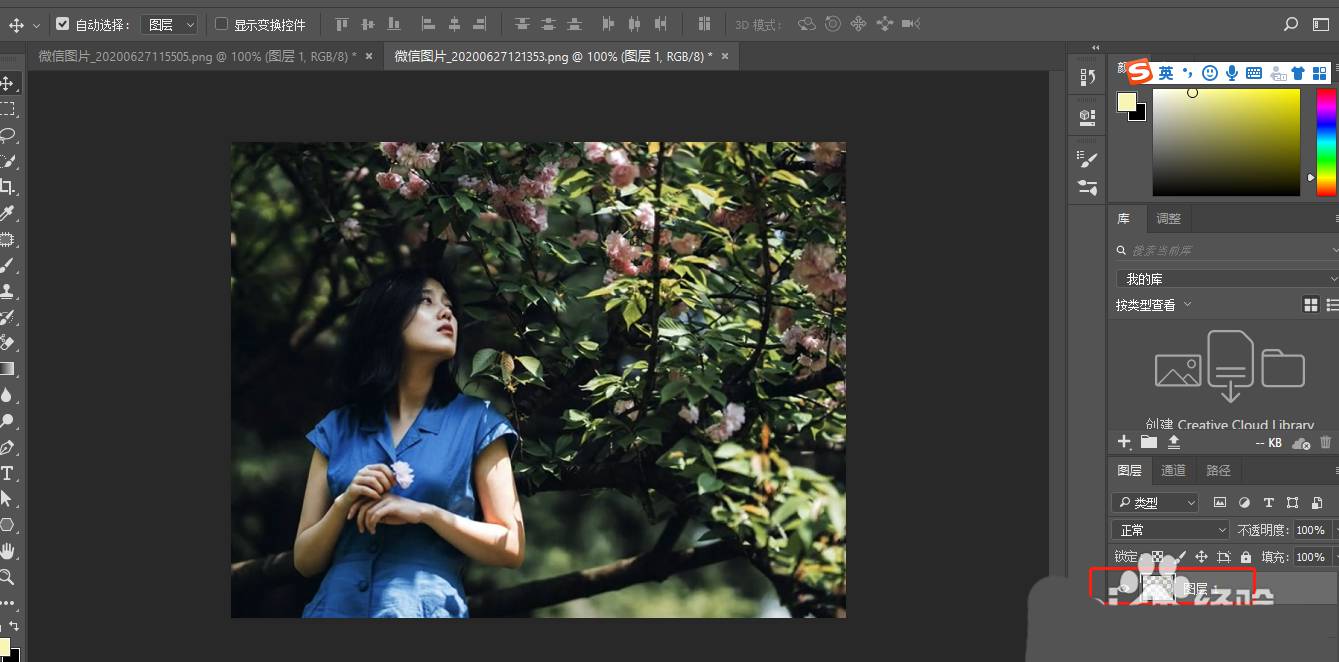Select the Eyedropper tool
1339x662 pixels.
[x=7, y=213]
